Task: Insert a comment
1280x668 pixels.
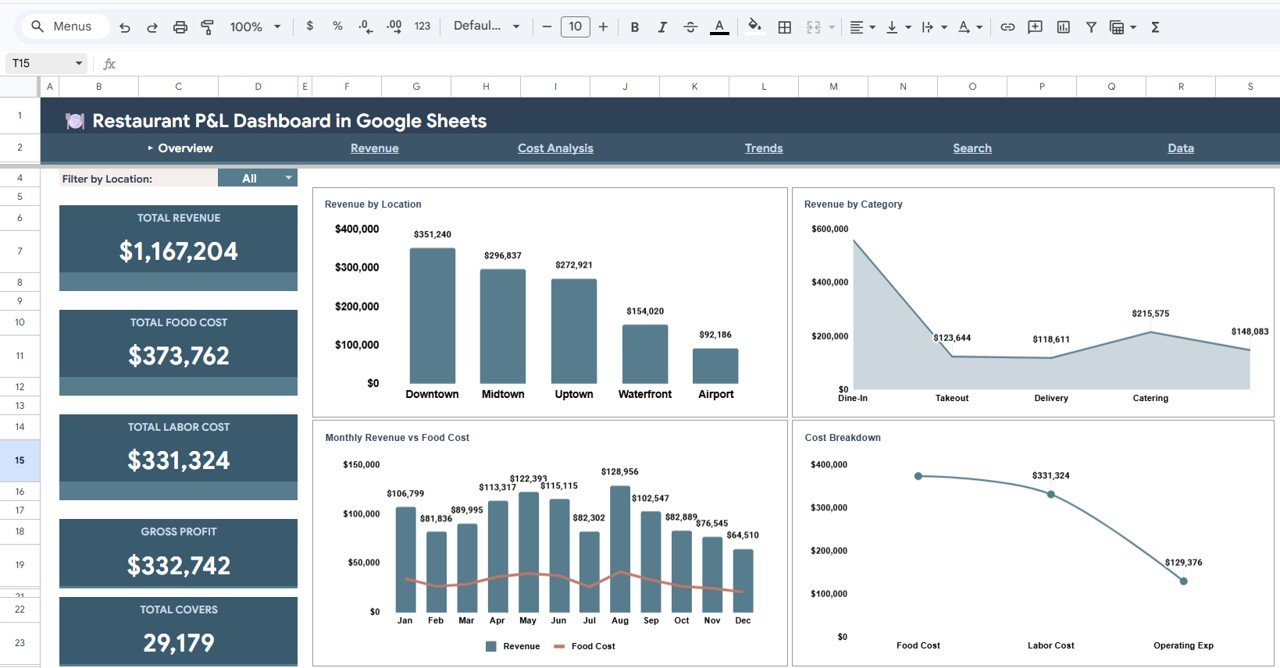Action: [x=1034, y=26]
